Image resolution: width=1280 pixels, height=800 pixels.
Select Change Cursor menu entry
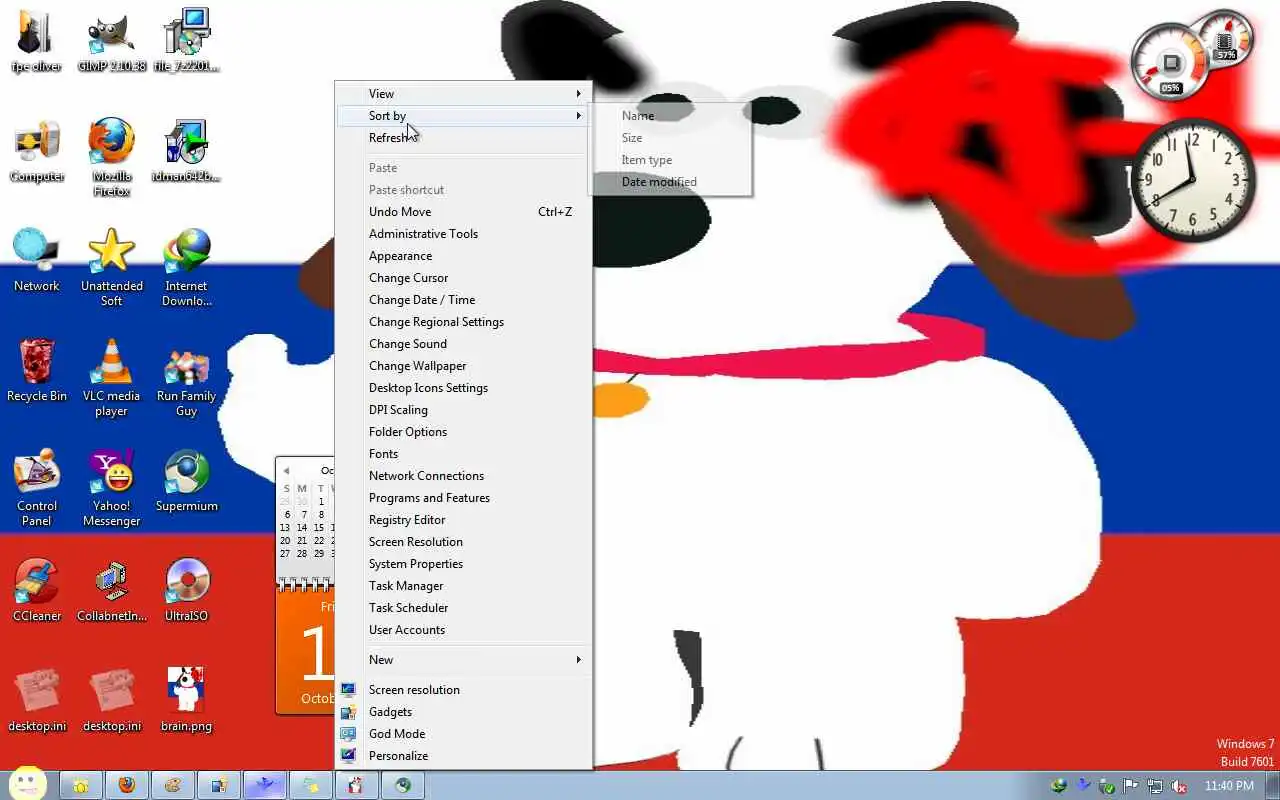[463, 278]
